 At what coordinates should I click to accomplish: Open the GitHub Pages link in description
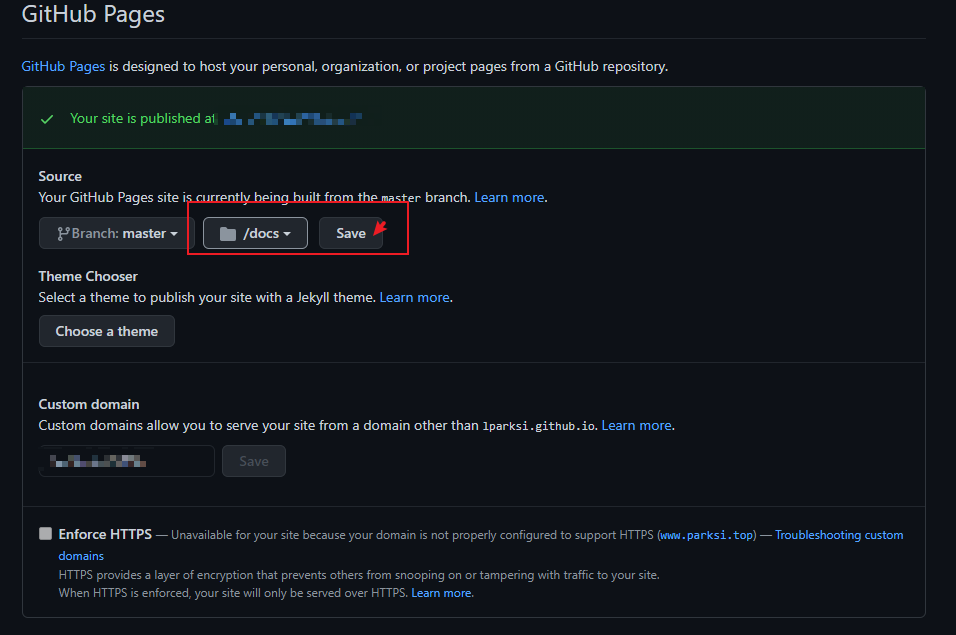63,66
